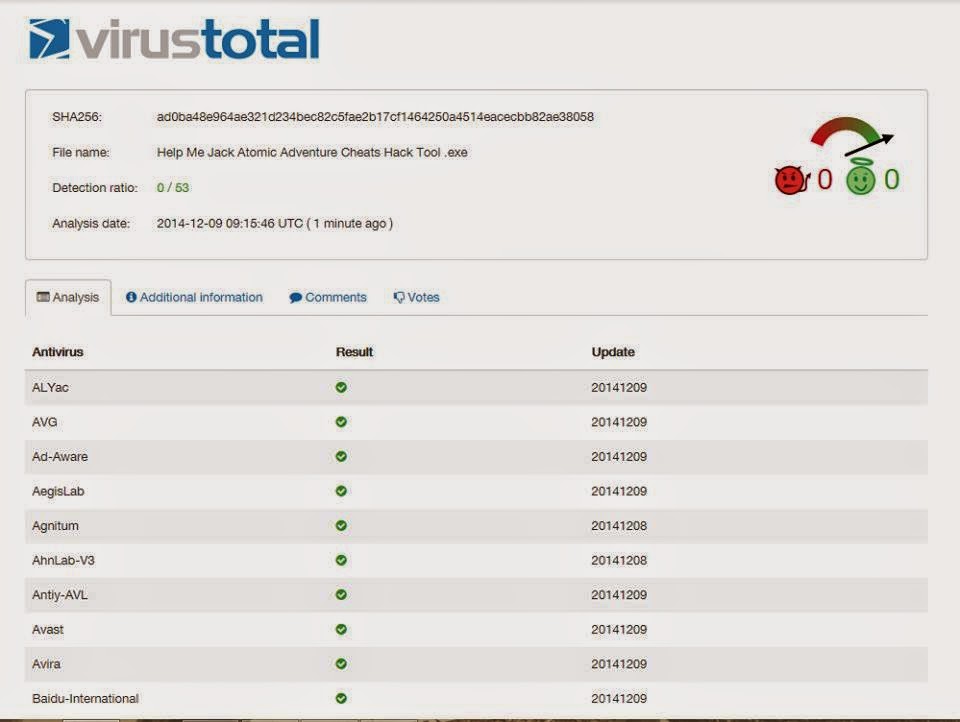Click the Update column header

[x=613, y=352]
